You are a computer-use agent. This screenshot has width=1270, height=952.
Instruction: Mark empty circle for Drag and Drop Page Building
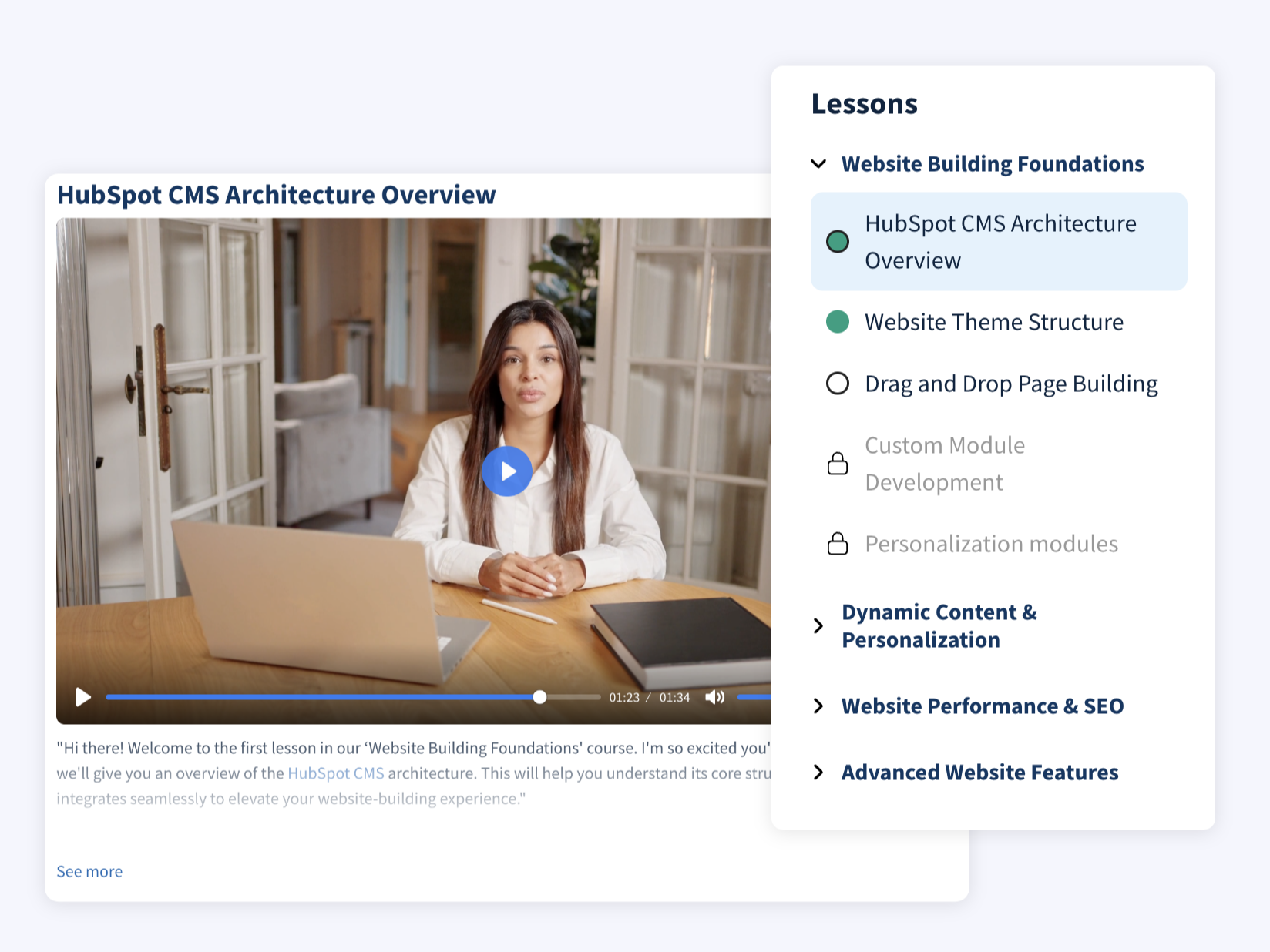pyautogui.click(x=837, y=384)
